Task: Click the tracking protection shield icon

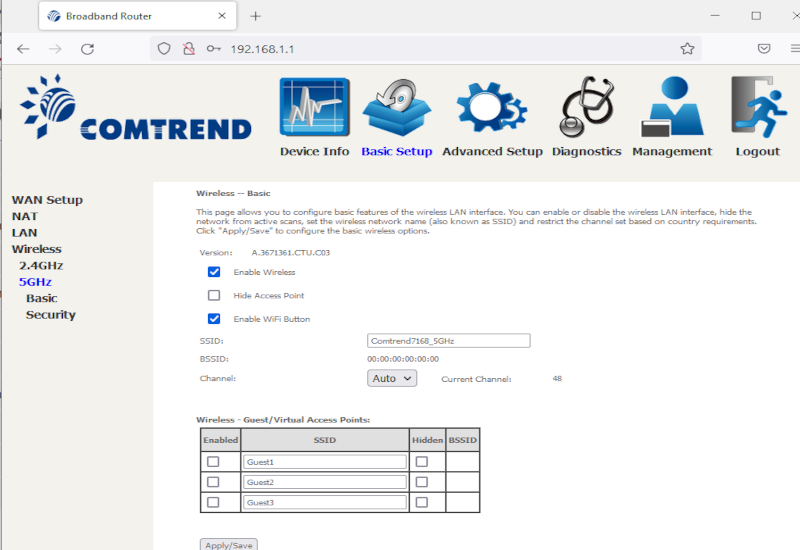Action: pyautogui.click(x=164, y=48)
